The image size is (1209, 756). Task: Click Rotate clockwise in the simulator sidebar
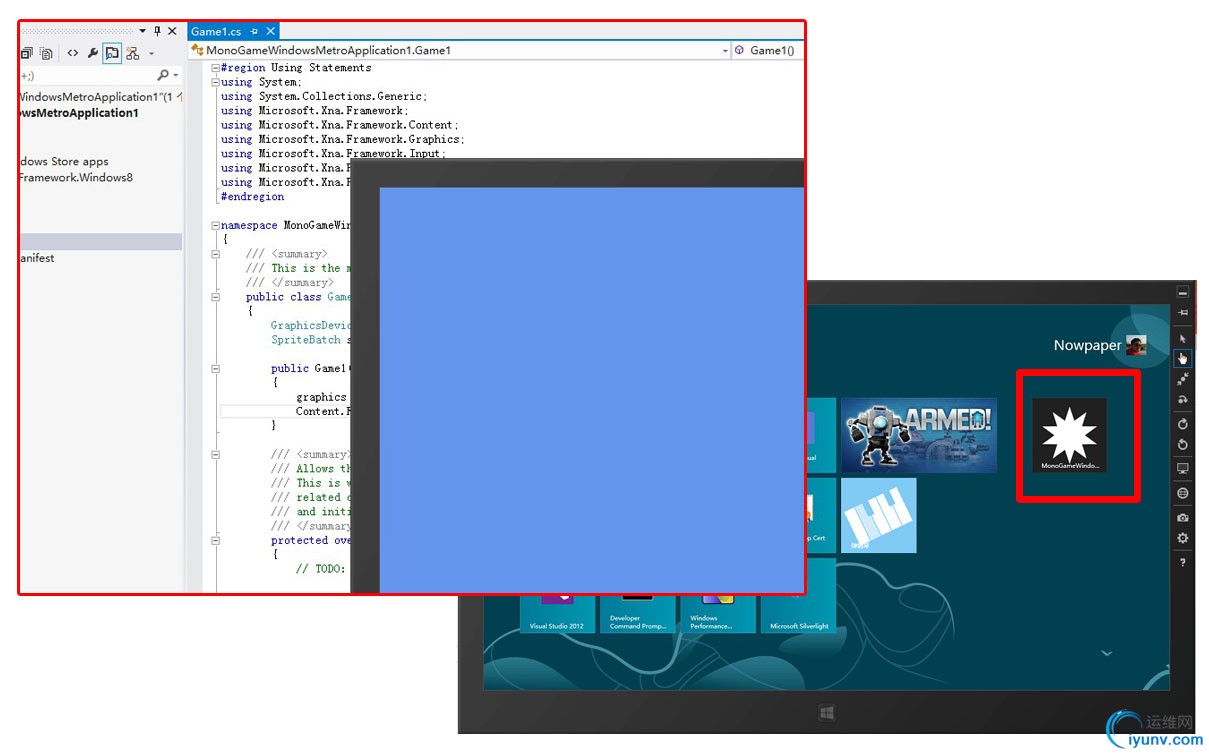tap(1183, 425)
